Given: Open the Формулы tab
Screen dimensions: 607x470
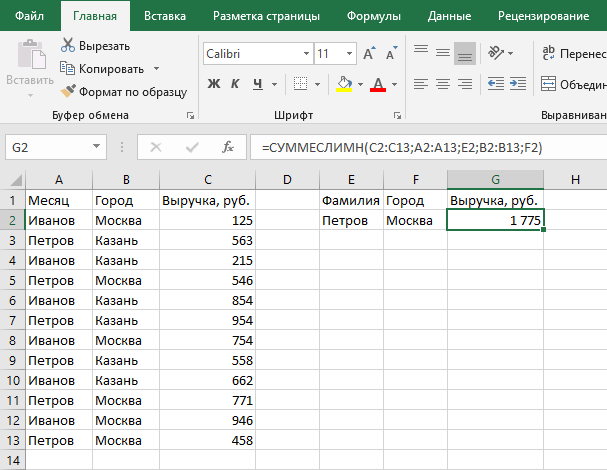Looking at the screenshot, I should (374, 16).
